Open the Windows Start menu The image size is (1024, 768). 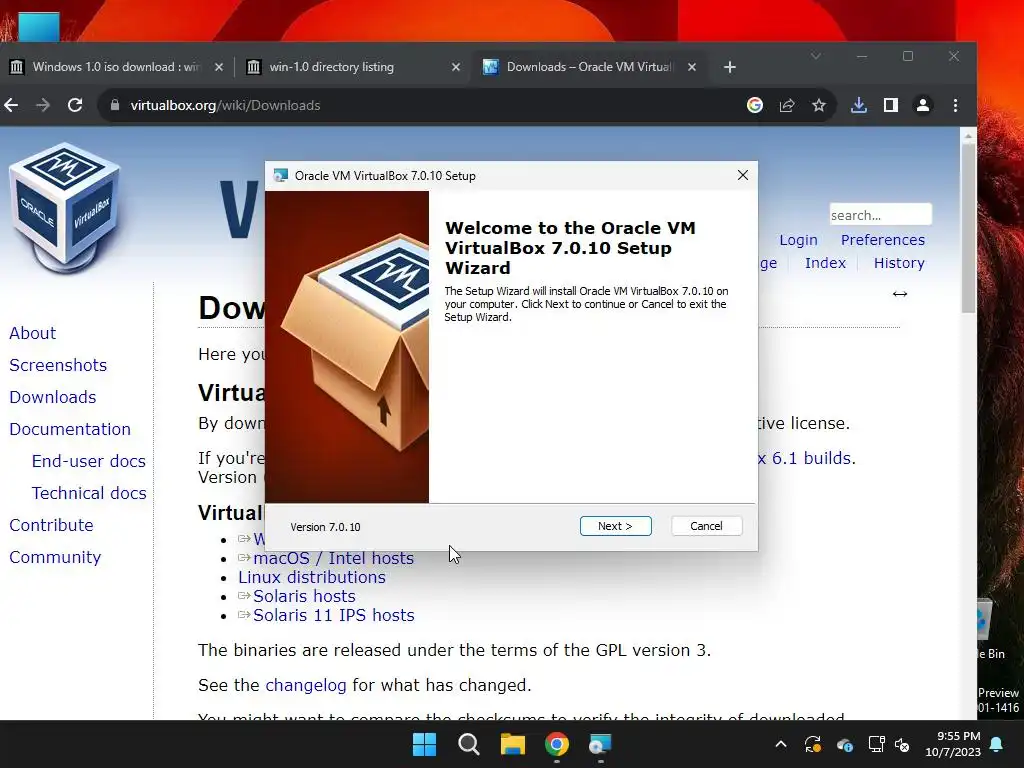click(x=424, y=744)
